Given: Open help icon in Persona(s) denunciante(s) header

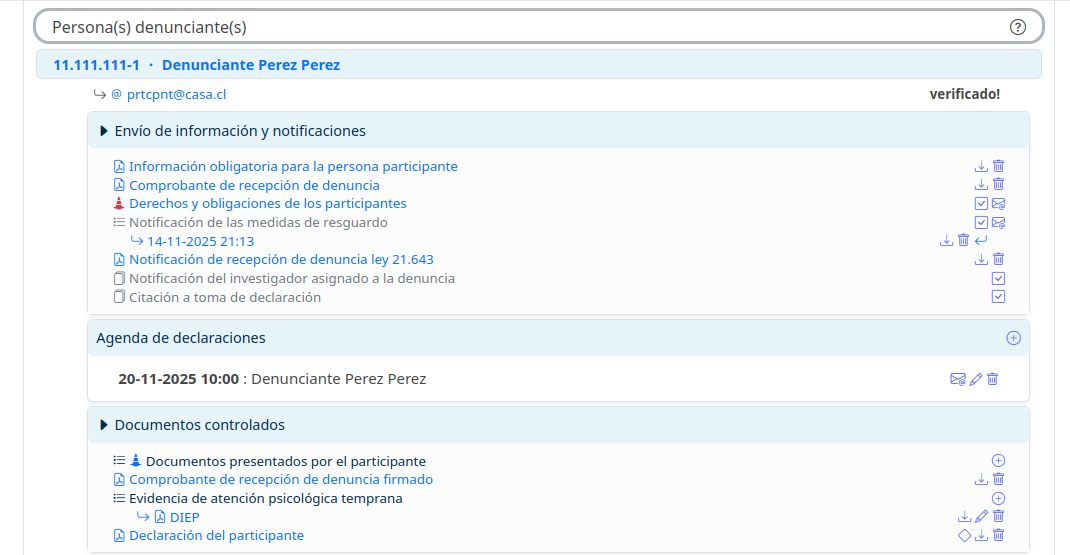Looking at the screenshot, I should (1018, 27).
